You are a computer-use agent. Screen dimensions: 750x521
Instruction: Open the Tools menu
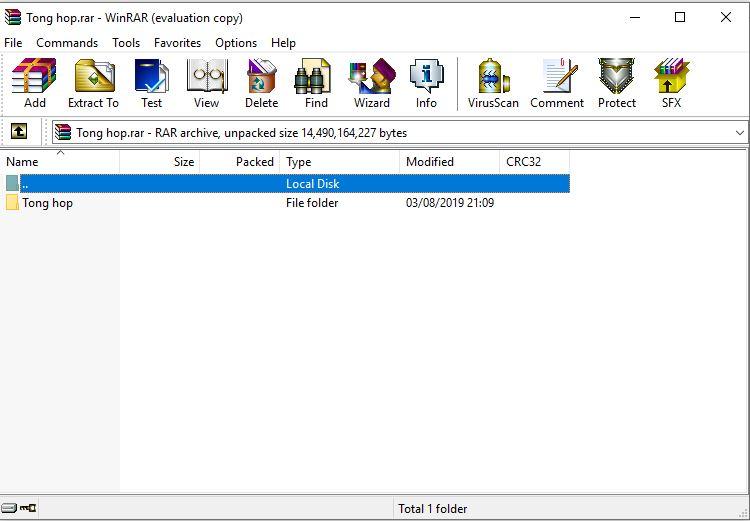click(126, 43)
